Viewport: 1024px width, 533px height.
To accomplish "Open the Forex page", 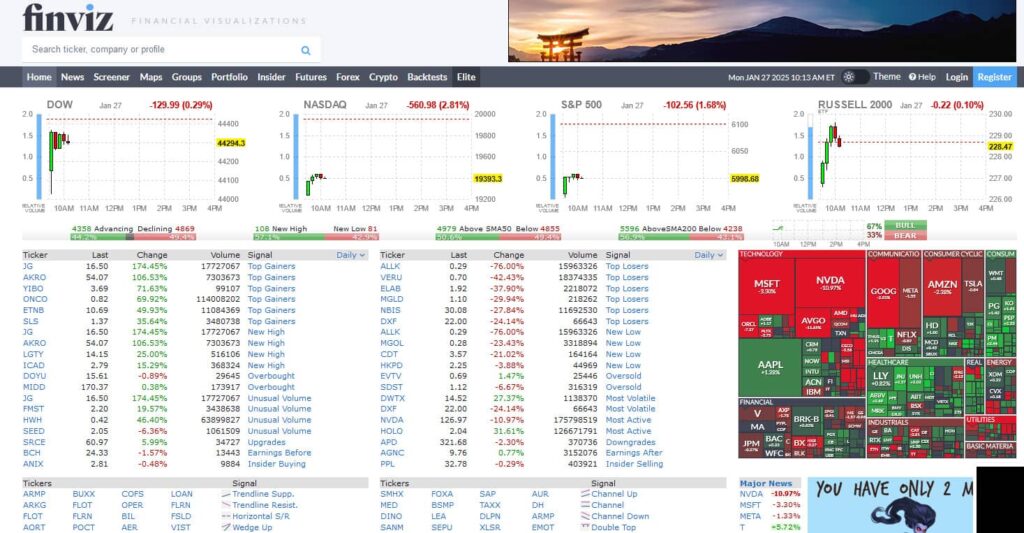I will (x=347, y=77).
